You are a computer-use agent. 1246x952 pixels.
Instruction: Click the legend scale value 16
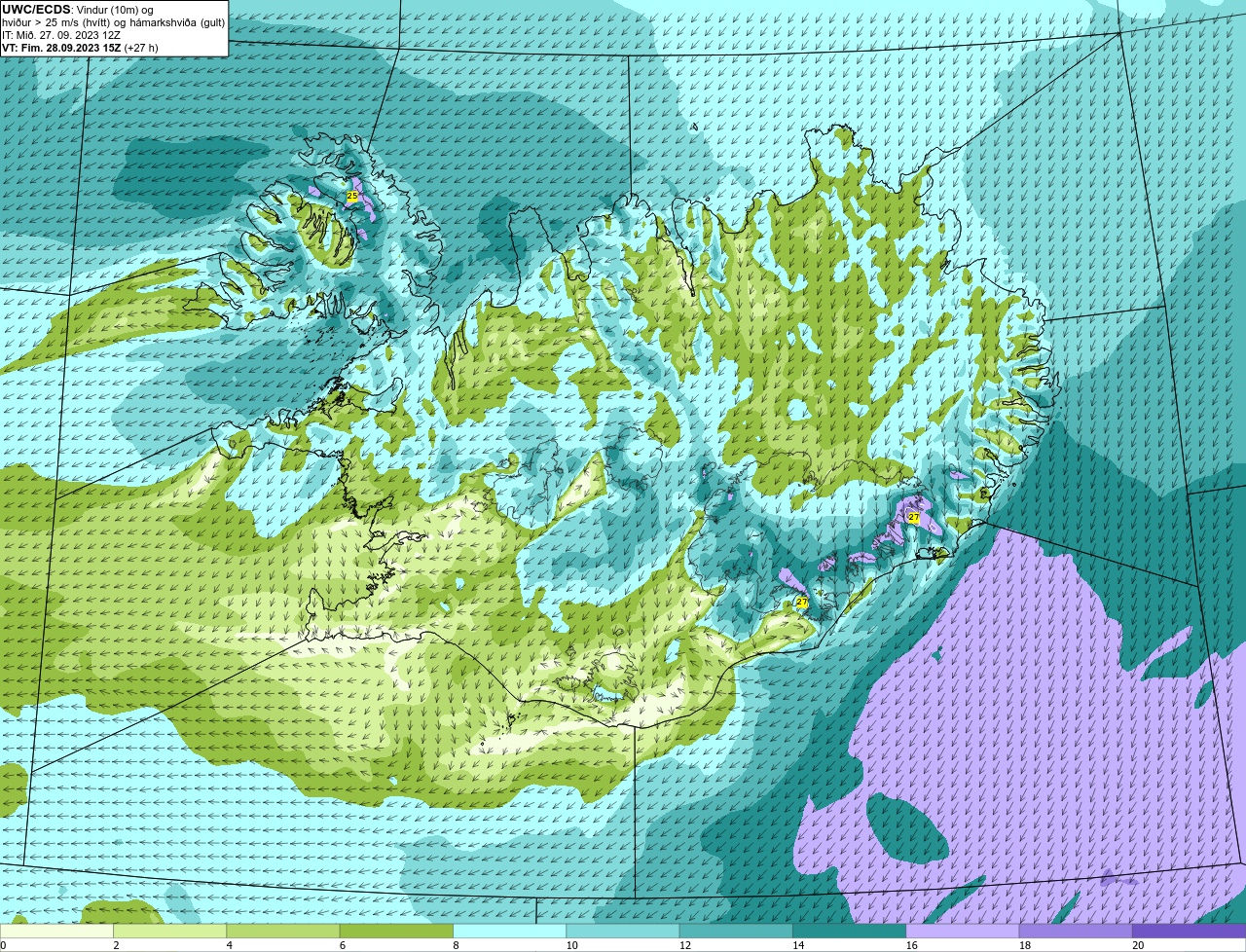tap(911, 945)
